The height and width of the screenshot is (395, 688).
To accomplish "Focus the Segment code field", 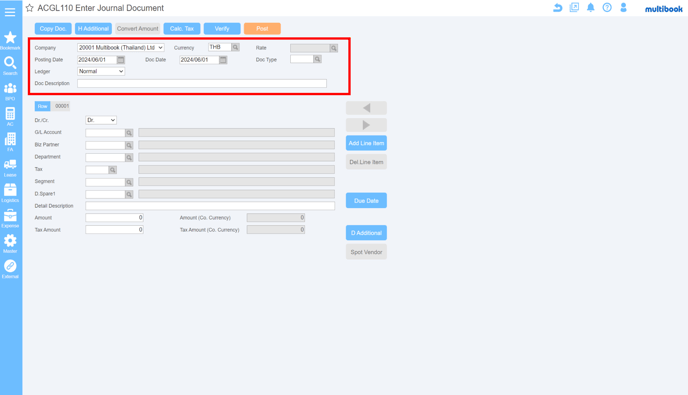I will (105, 182).
